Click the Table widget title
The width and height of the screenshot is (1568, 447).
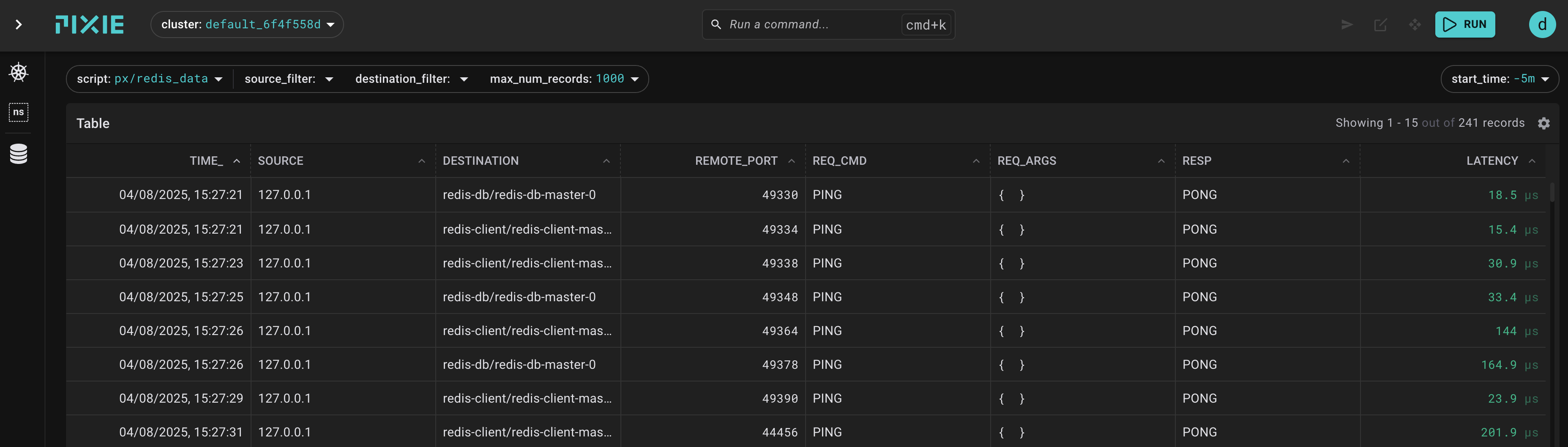(93, 123)
